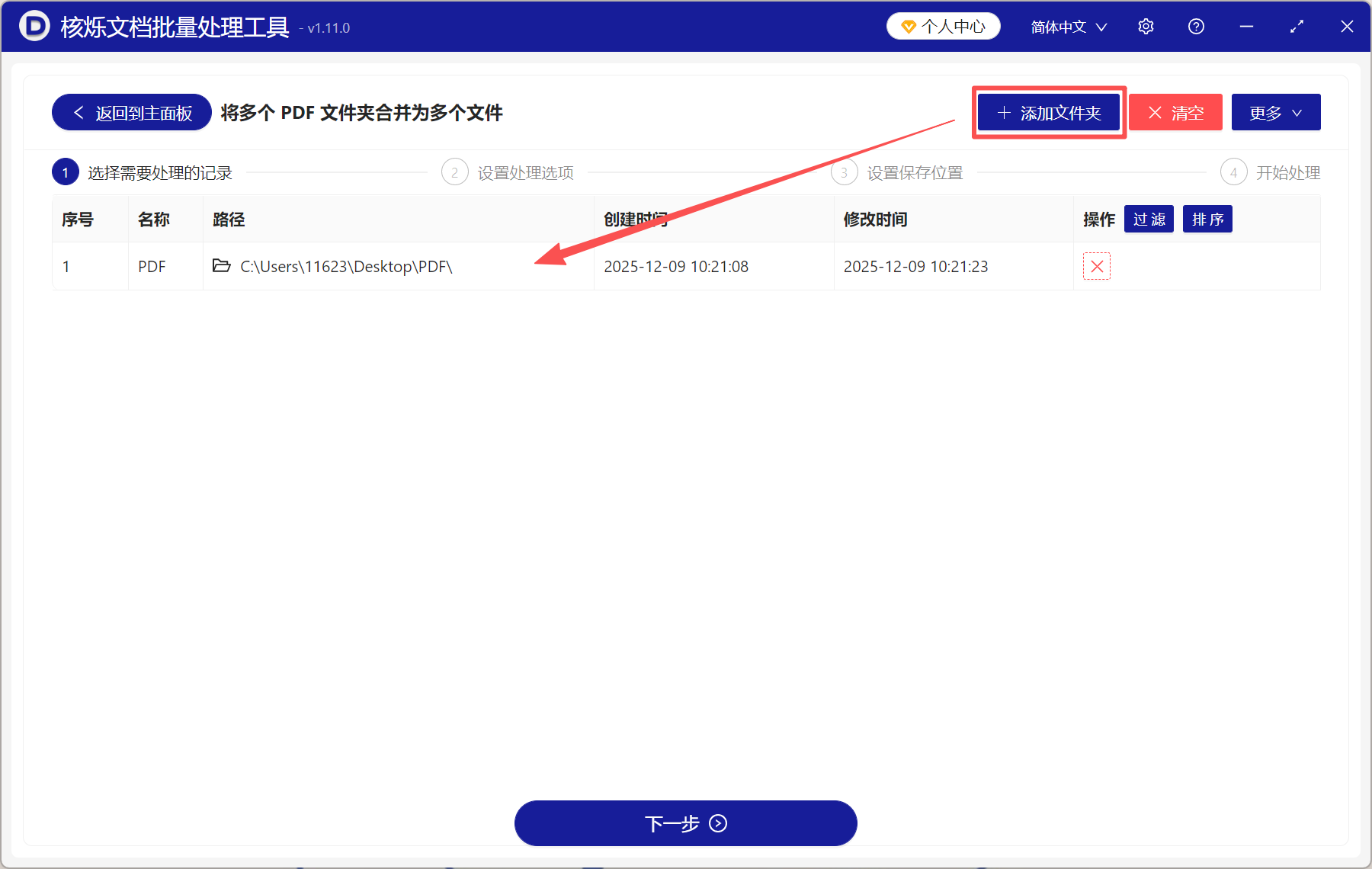
Task: Click the 核烁 app logo icon
Action: [34, 26]
